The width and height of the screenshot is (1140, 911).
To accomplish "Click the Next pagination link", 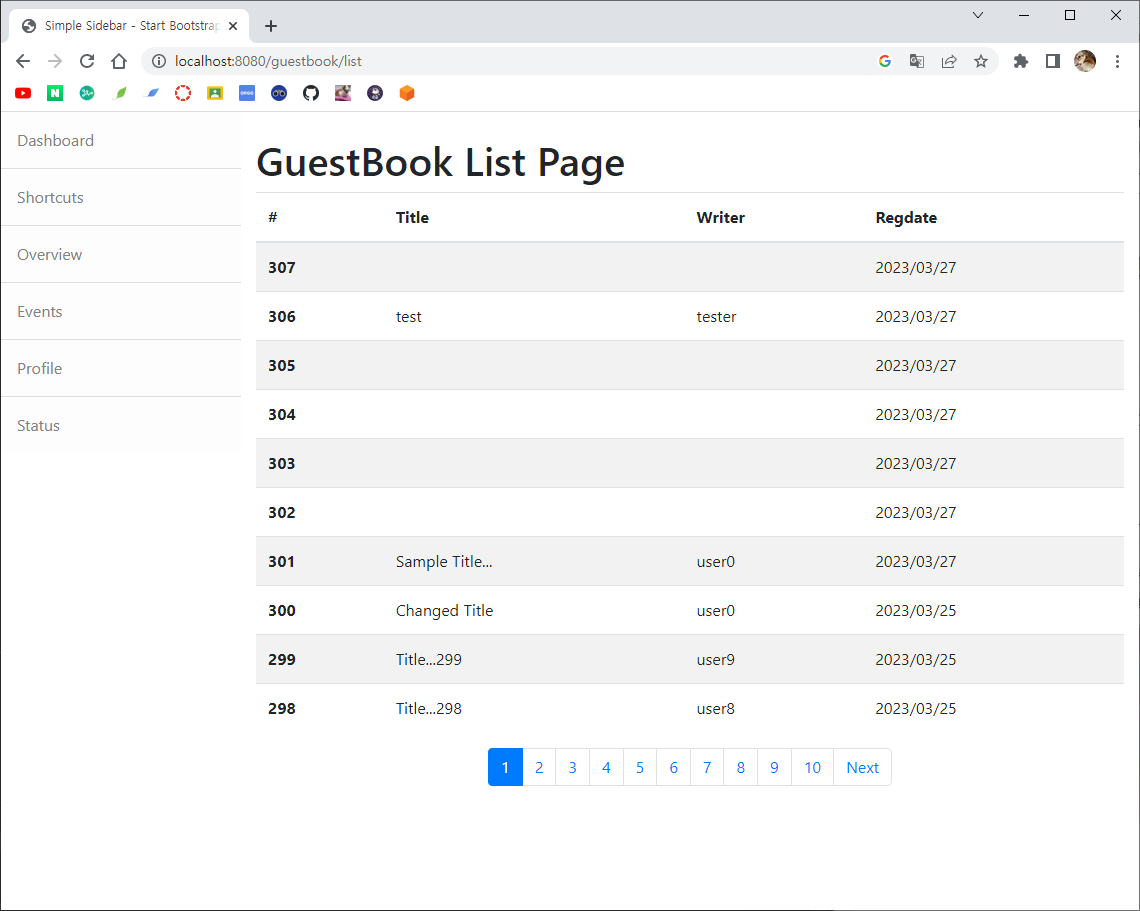I will 862,767.
